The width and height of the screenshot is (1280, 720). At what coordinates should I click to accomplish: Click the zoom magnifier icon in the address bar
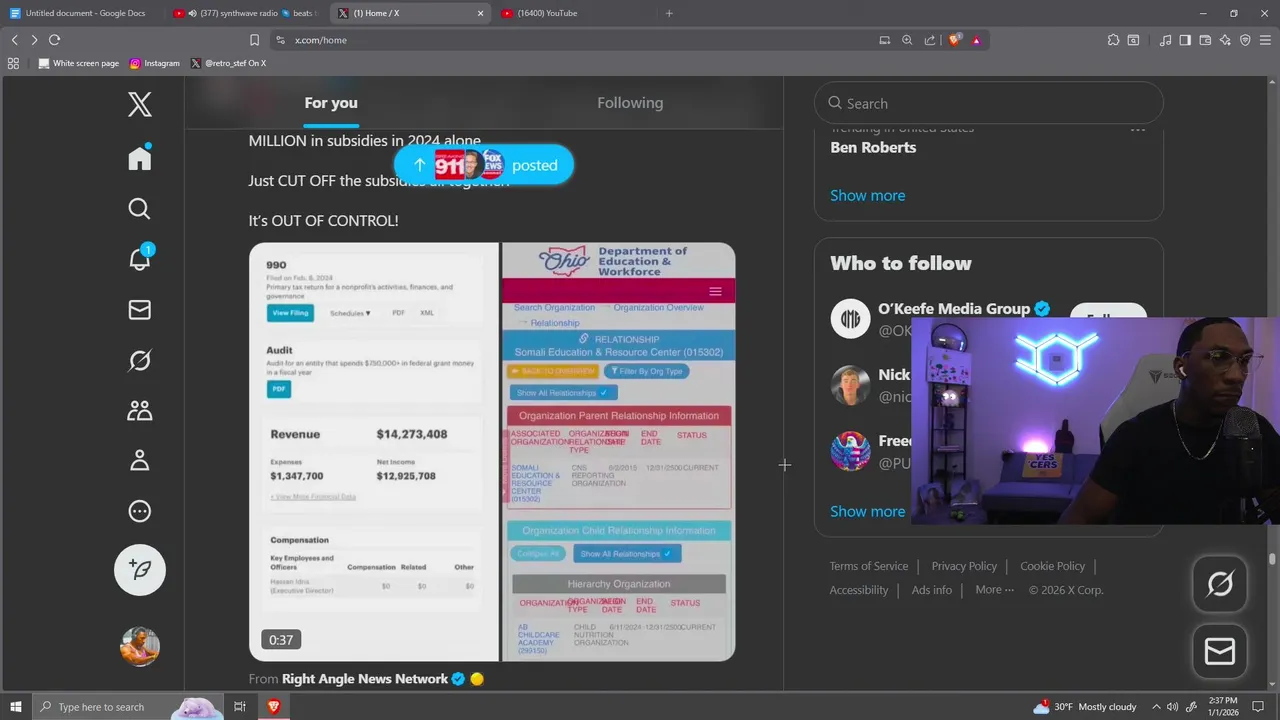(x=907, y=40)
